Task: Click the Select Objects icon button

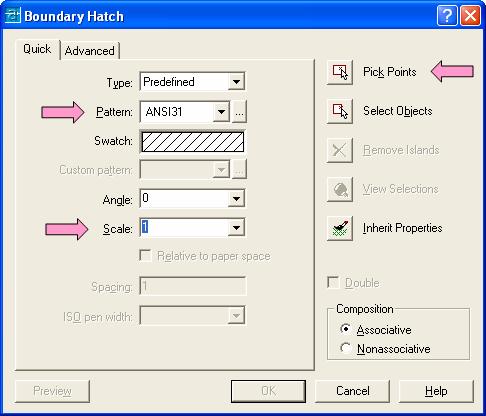Action: [x=340, y=111]
